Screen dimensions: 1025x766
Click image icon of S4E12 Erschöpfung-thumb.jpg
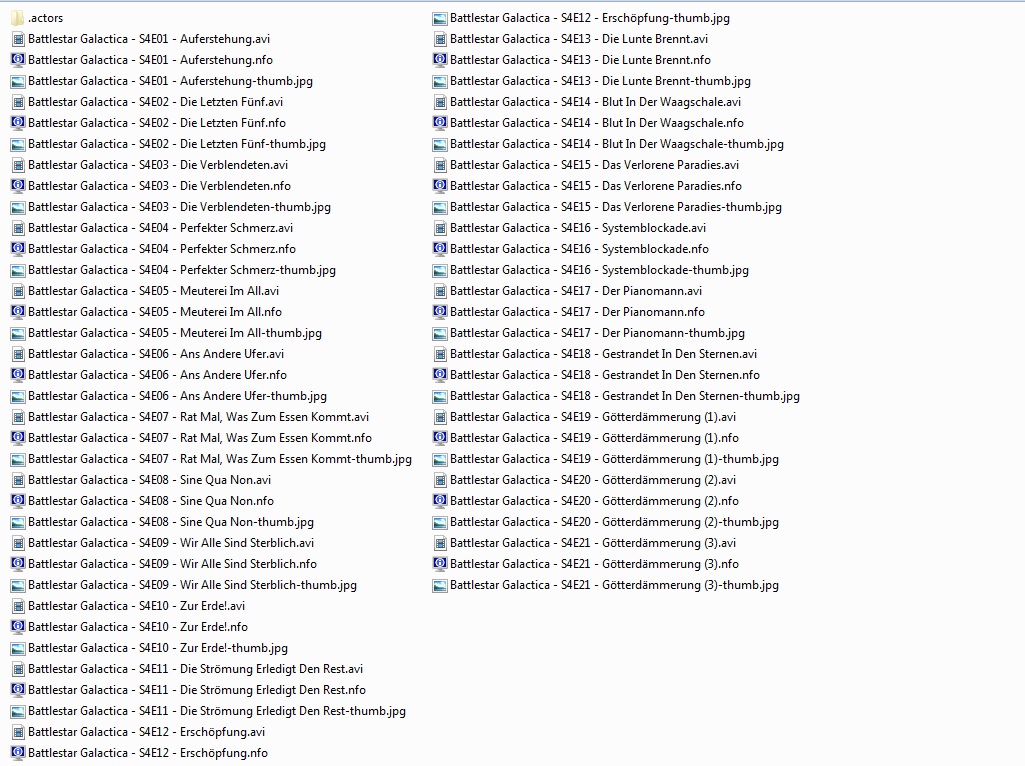[x=440, y=18]
